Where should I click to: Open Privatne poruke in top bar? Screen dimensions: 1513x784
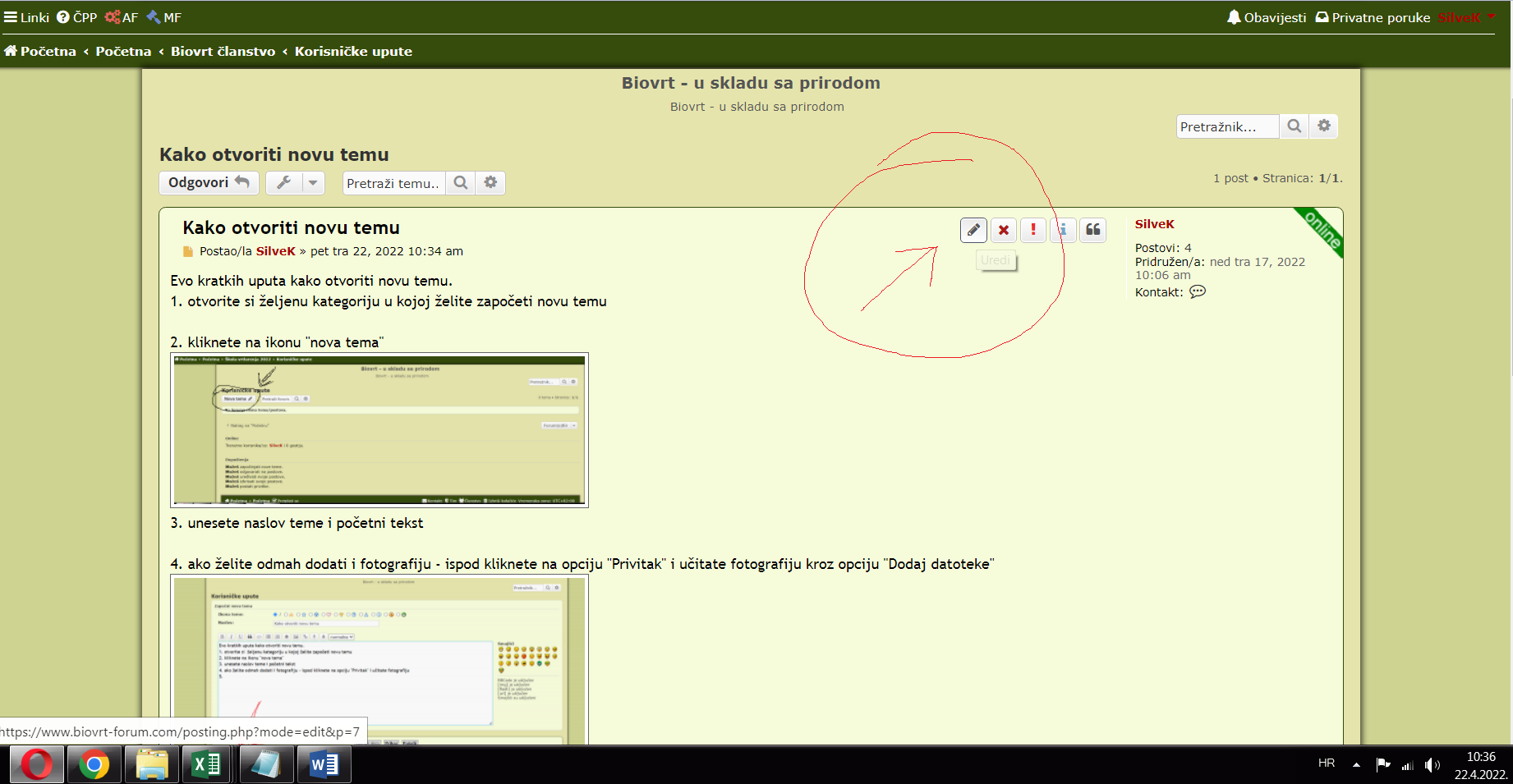click(1373, 17)
